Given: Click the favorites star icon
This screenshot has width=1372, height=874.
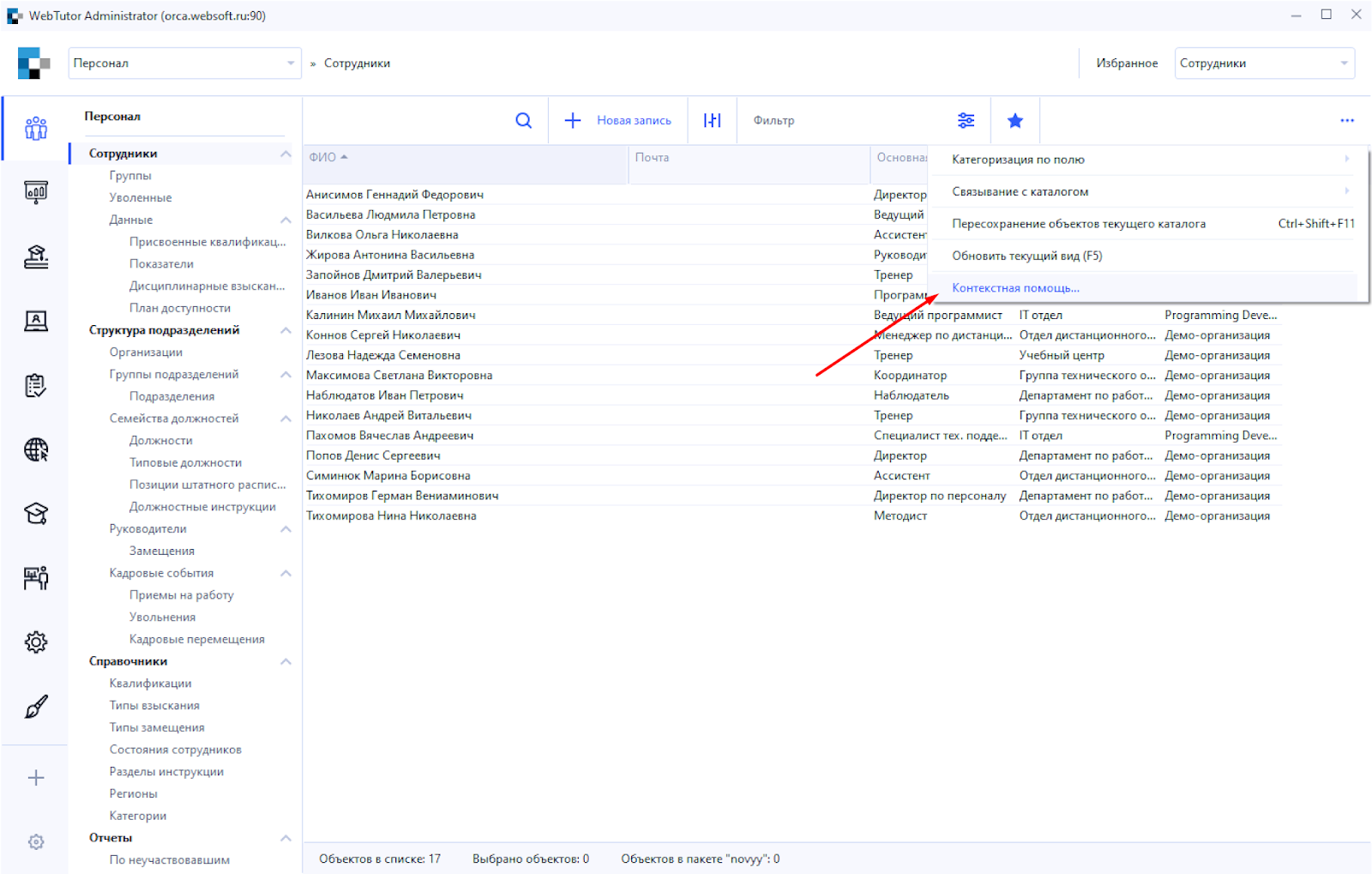Looking at the screenshot, I should pyautogui.click(x=1015, y=121).
